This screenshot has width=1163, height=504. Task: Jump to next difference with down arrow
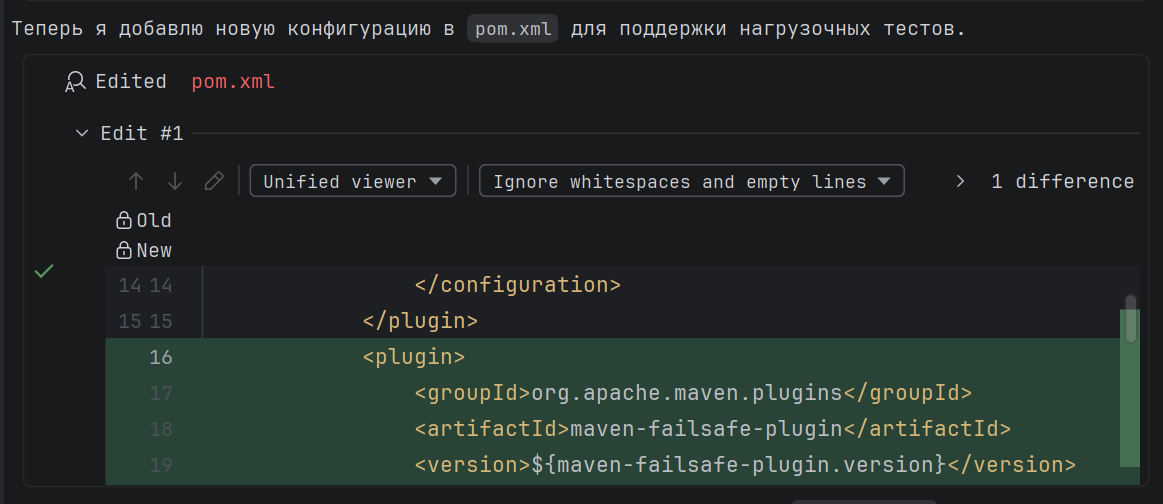point(175,181)
